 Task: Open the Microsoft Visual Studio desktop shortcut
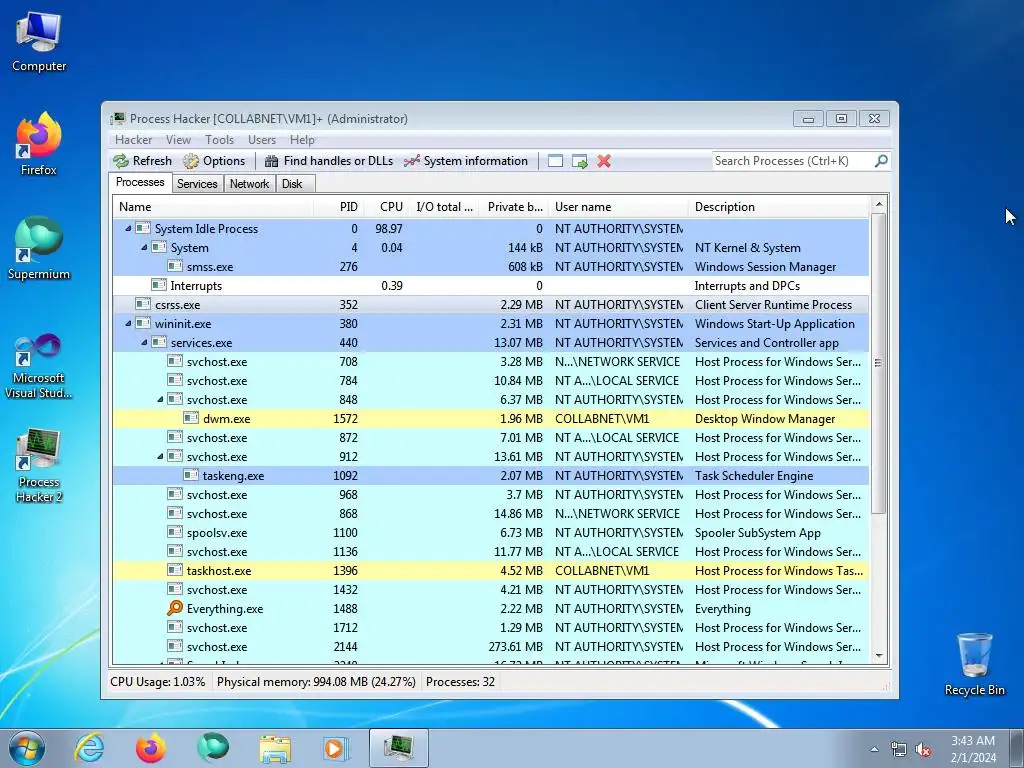tap(39, 366)
